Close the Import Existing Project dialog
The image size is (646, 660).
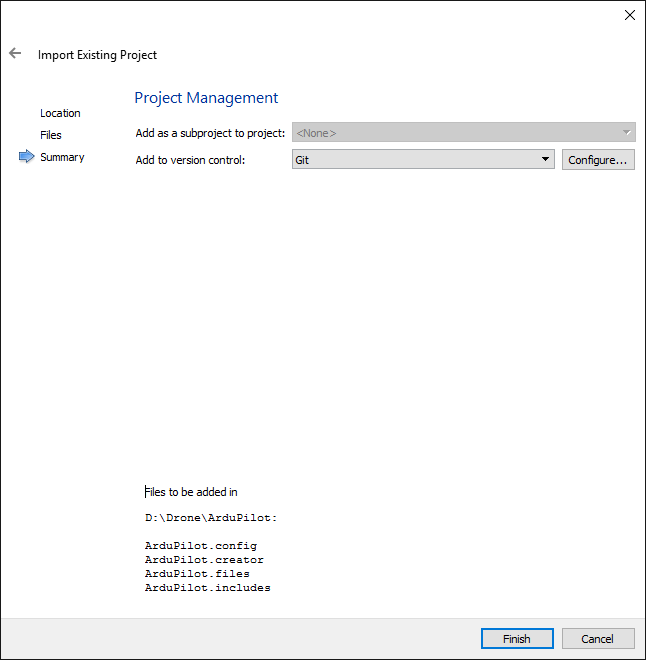click(629, 15)
